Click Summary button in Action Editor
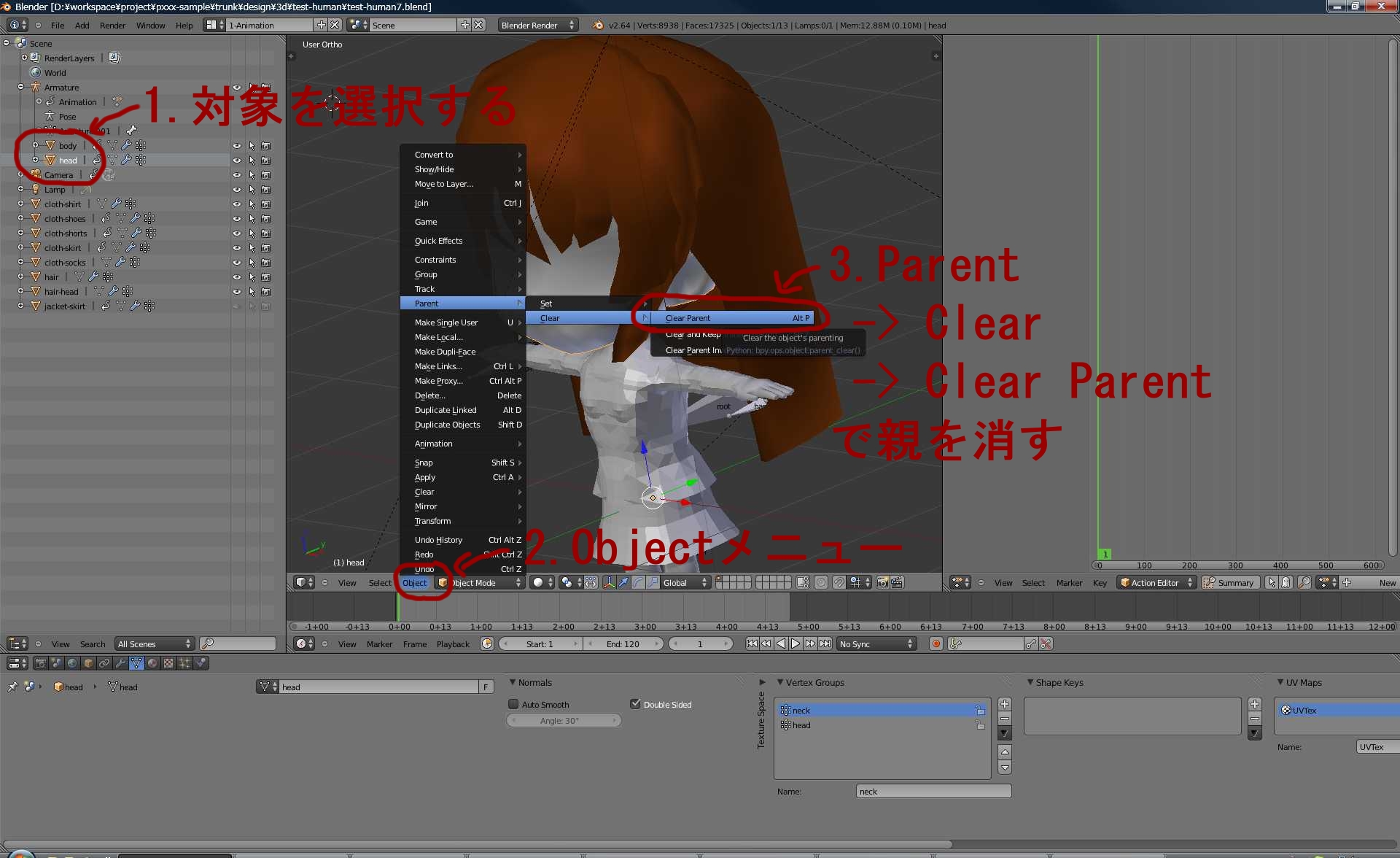Viewport: 1400px width, 858px height. coord(1229,582)
